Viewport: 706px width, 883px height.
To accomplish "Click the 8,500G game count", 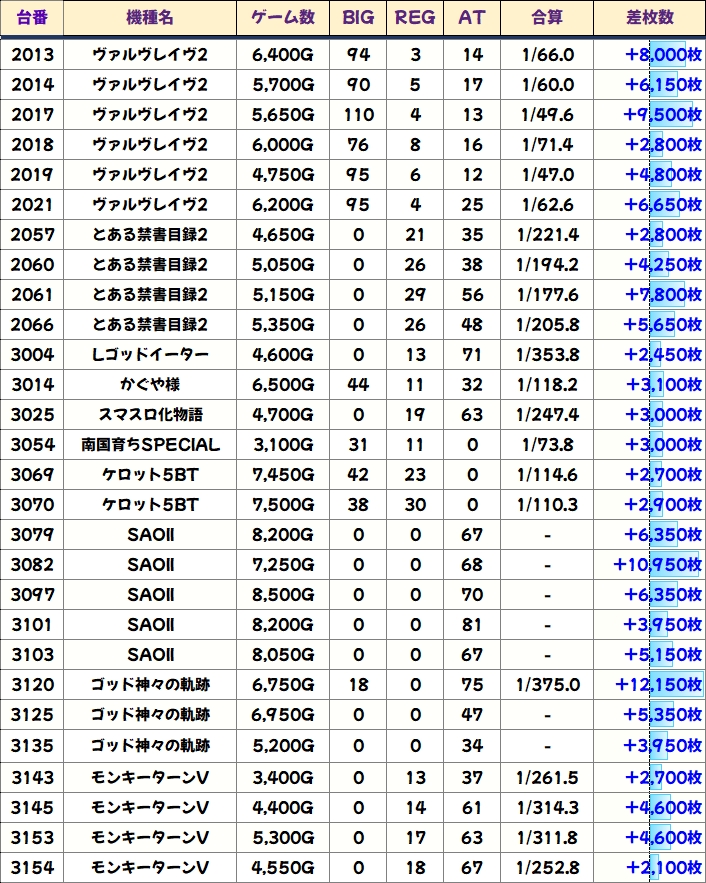I will click(283, 595).
